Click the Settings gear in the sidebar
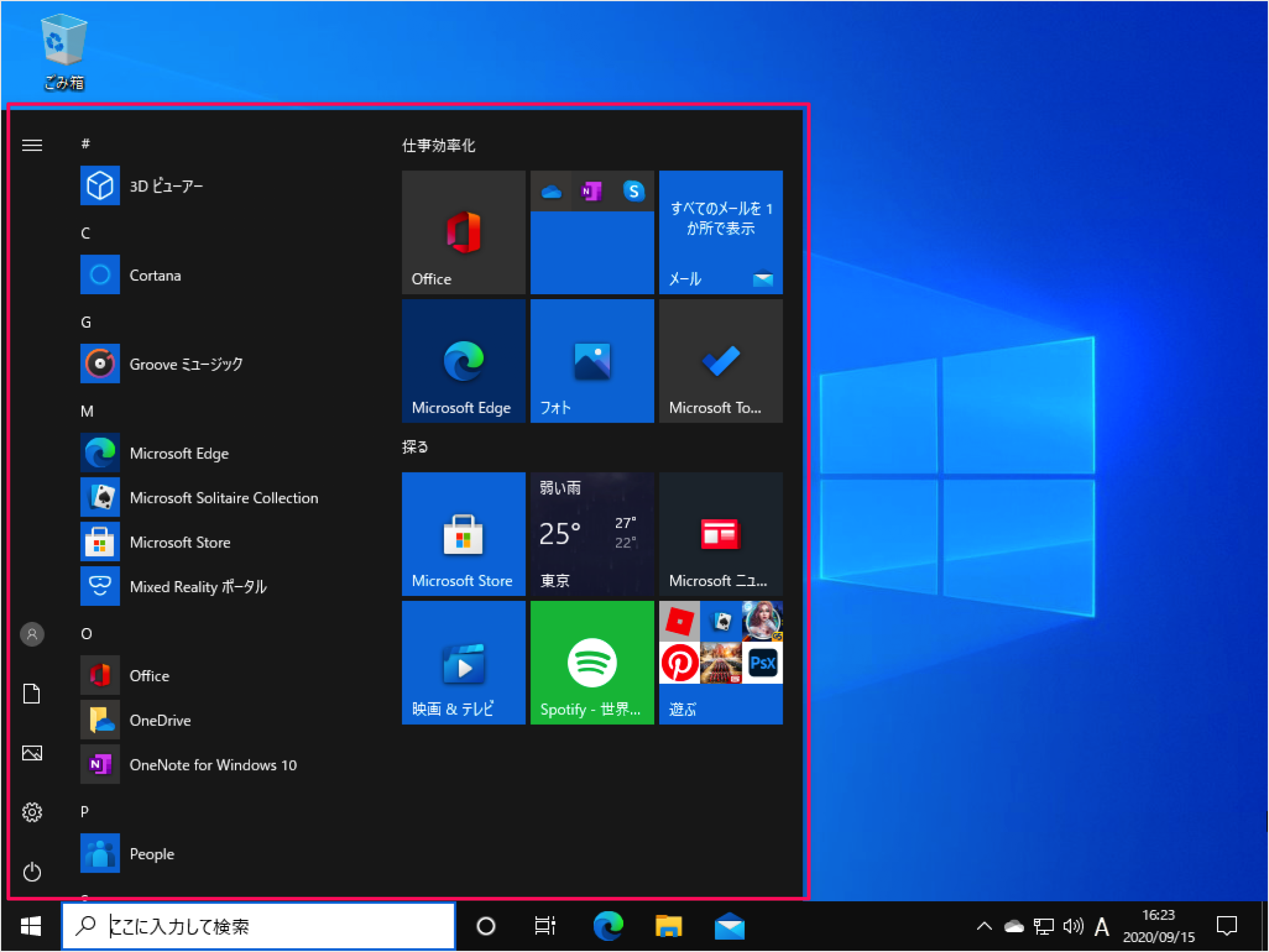 (32, 812)
